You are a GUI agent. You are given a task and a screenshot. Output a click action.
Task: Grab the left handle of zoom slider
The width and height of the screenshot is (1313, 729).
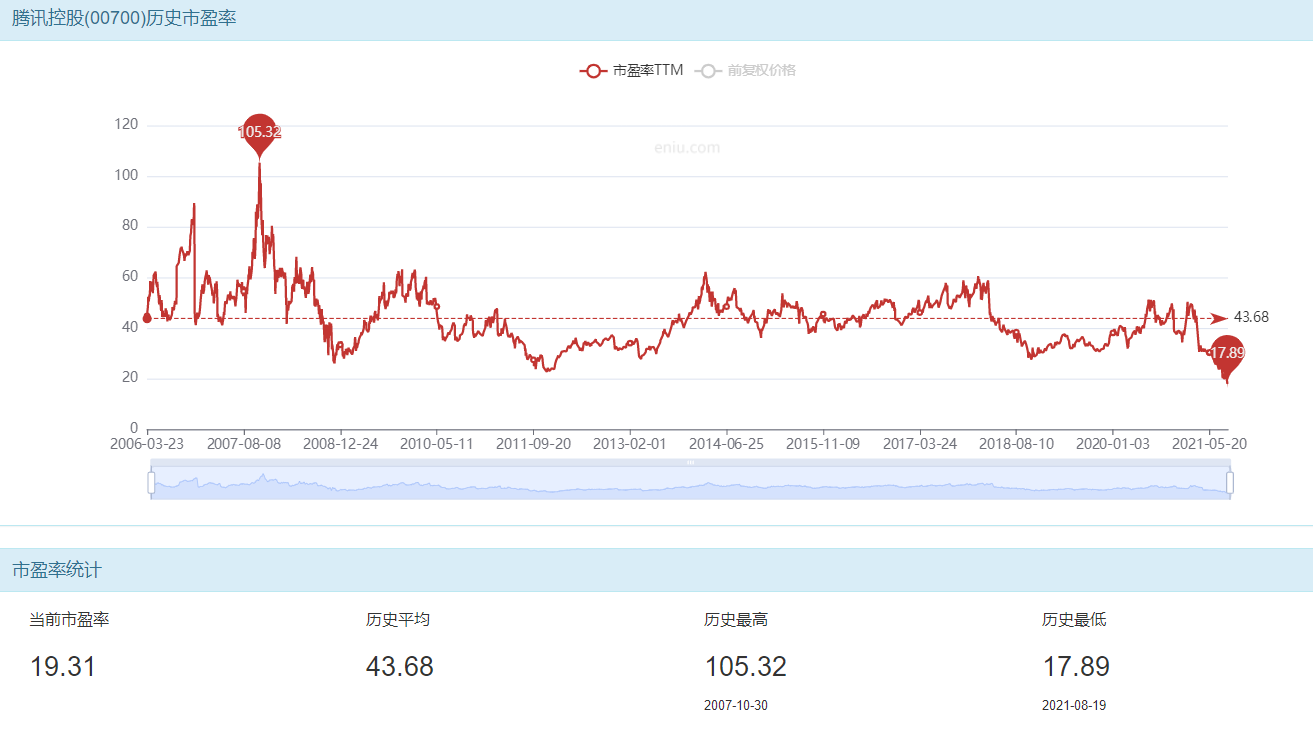click(x=151, y=483)
